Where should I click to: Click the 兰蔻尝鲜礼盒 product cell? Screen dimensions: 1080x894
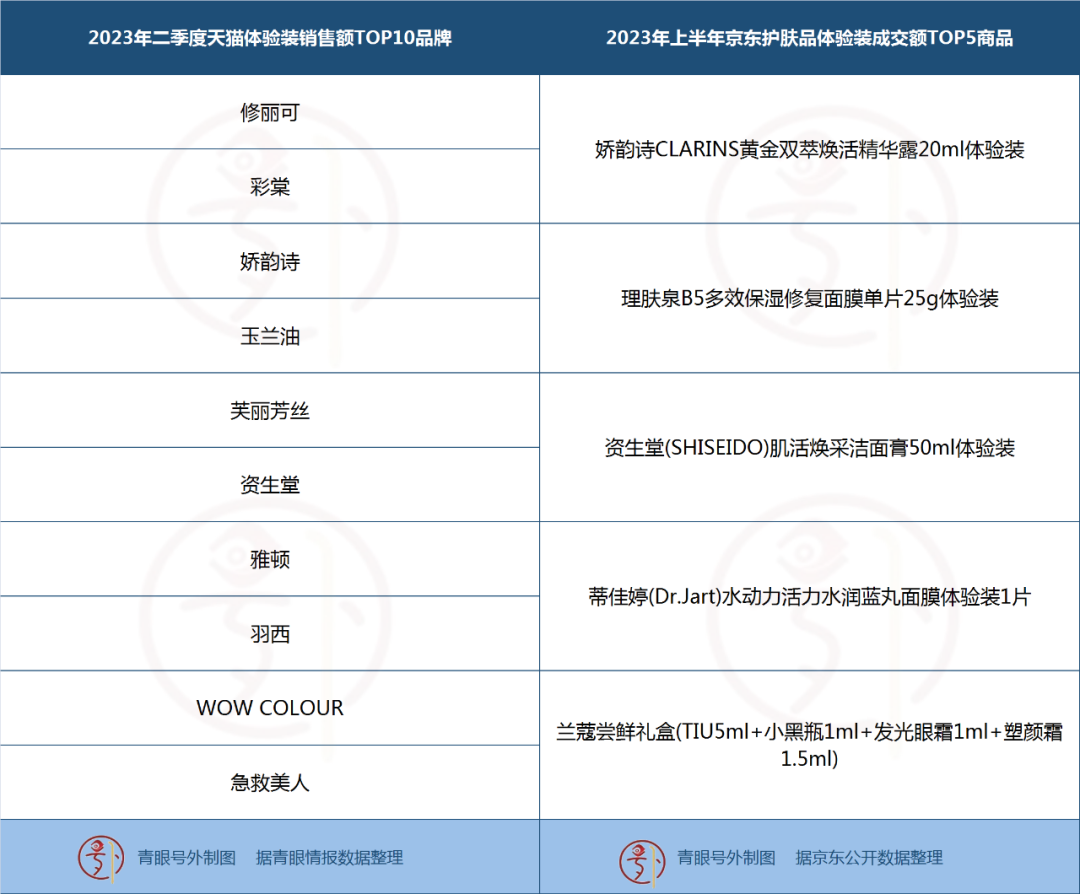pyautogui.click(x=809, y=745)
